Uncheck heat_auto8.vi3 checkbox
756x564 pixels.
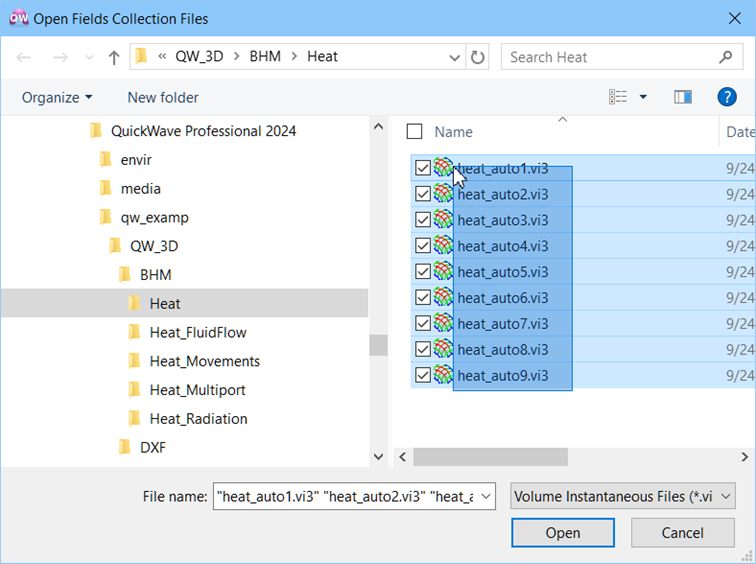coord(423,349)
